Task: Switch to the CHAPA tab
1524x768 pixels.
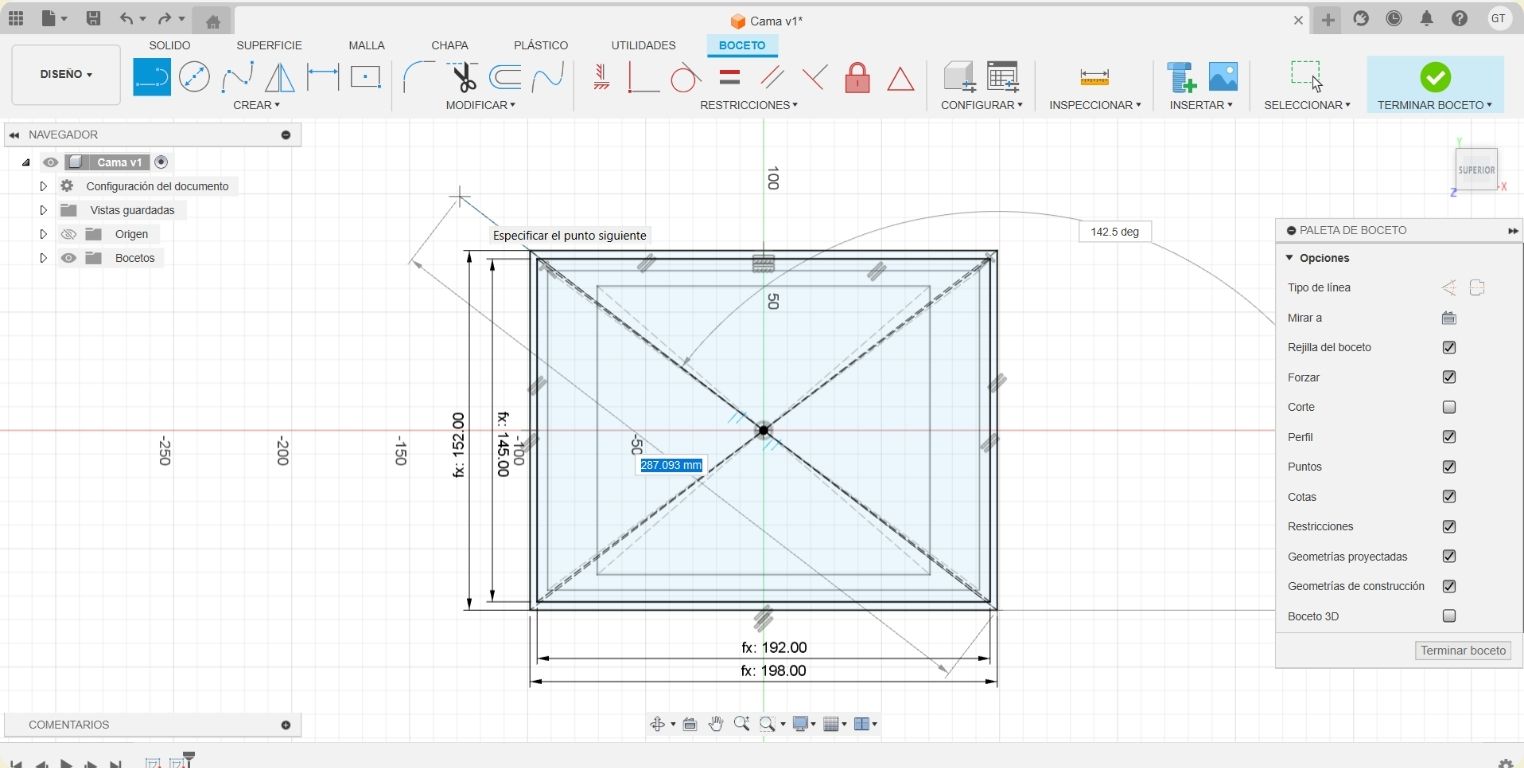Action: (450, 45)
